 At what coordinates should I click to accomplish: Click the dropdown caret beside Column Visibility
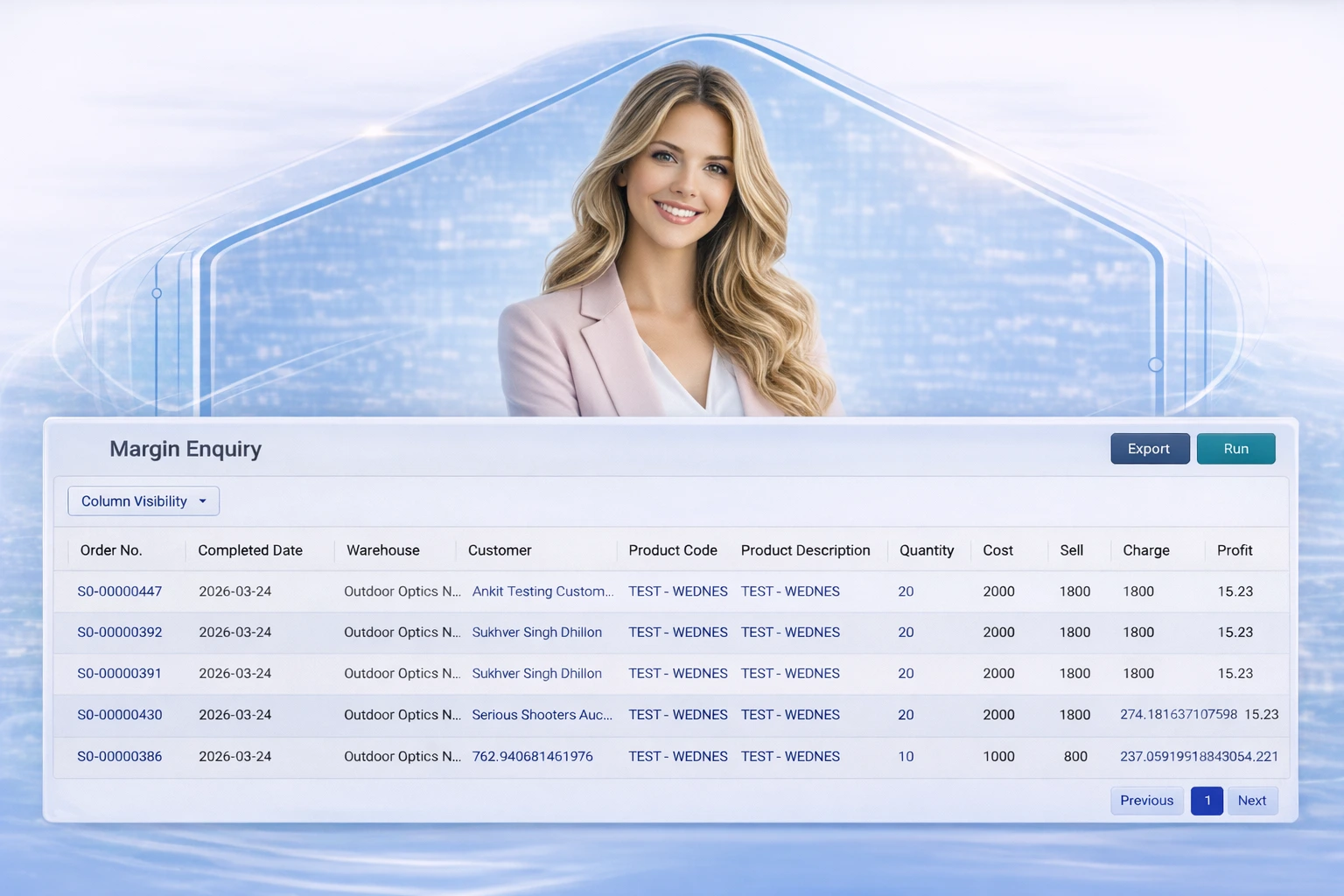click(x=203, y=500)
